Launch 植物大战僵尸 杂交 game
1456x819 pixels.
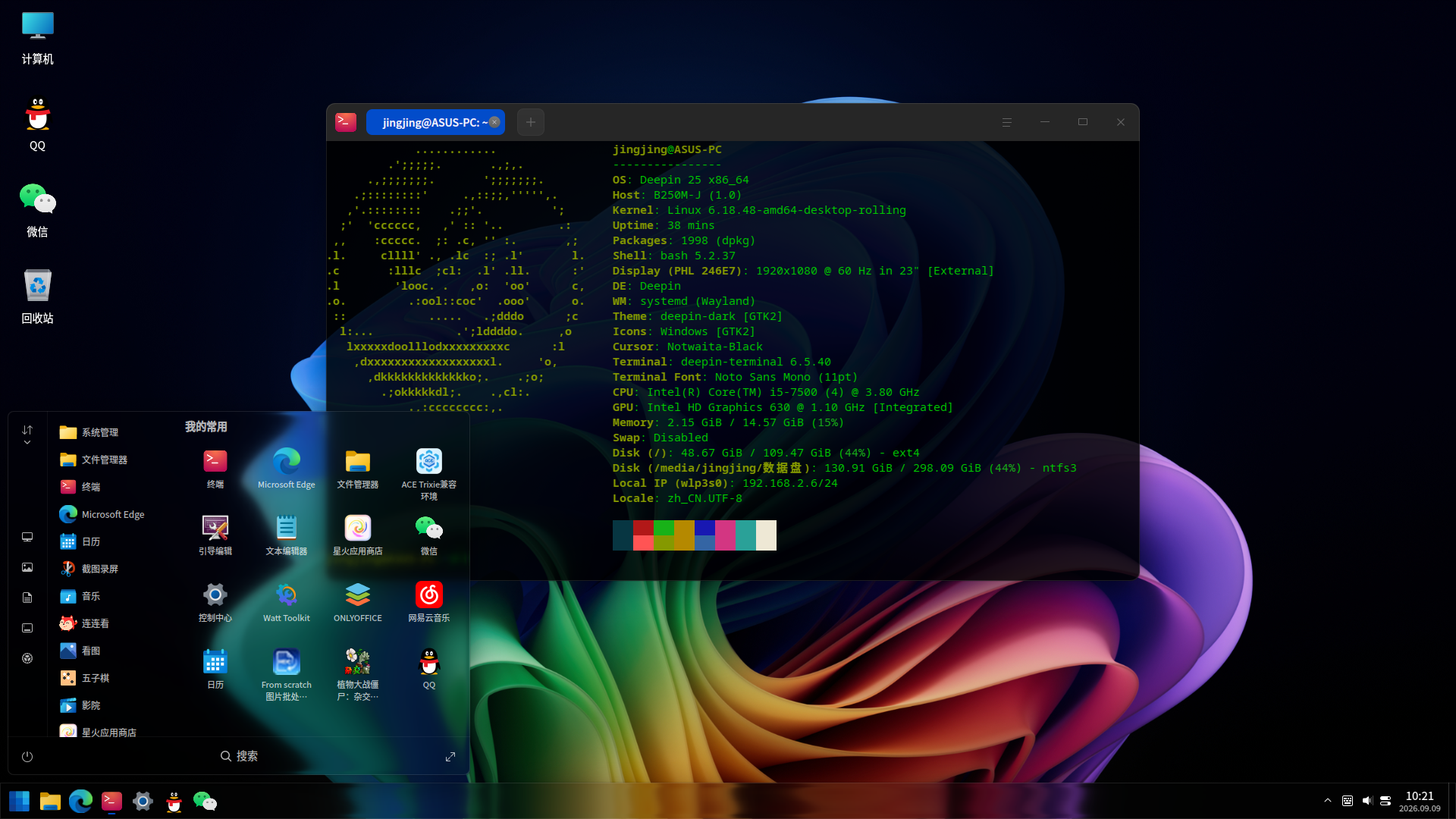coord(358,674)
